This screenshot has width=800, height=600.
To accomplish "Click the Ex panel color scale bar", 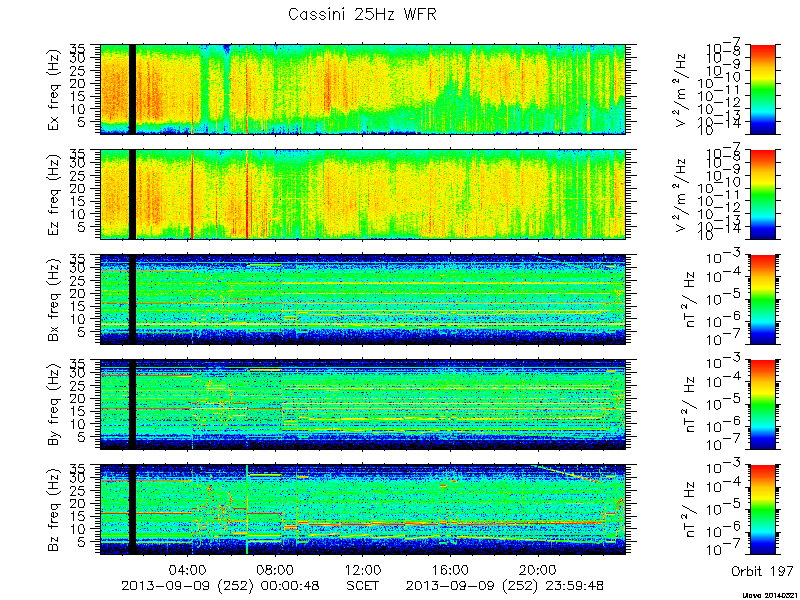I will [762, 89].
